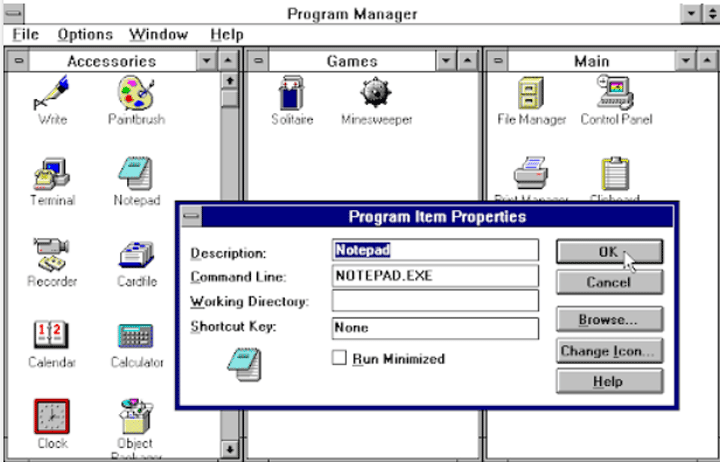
Task: Open the Accessories window control menu box
Action: 19,61
